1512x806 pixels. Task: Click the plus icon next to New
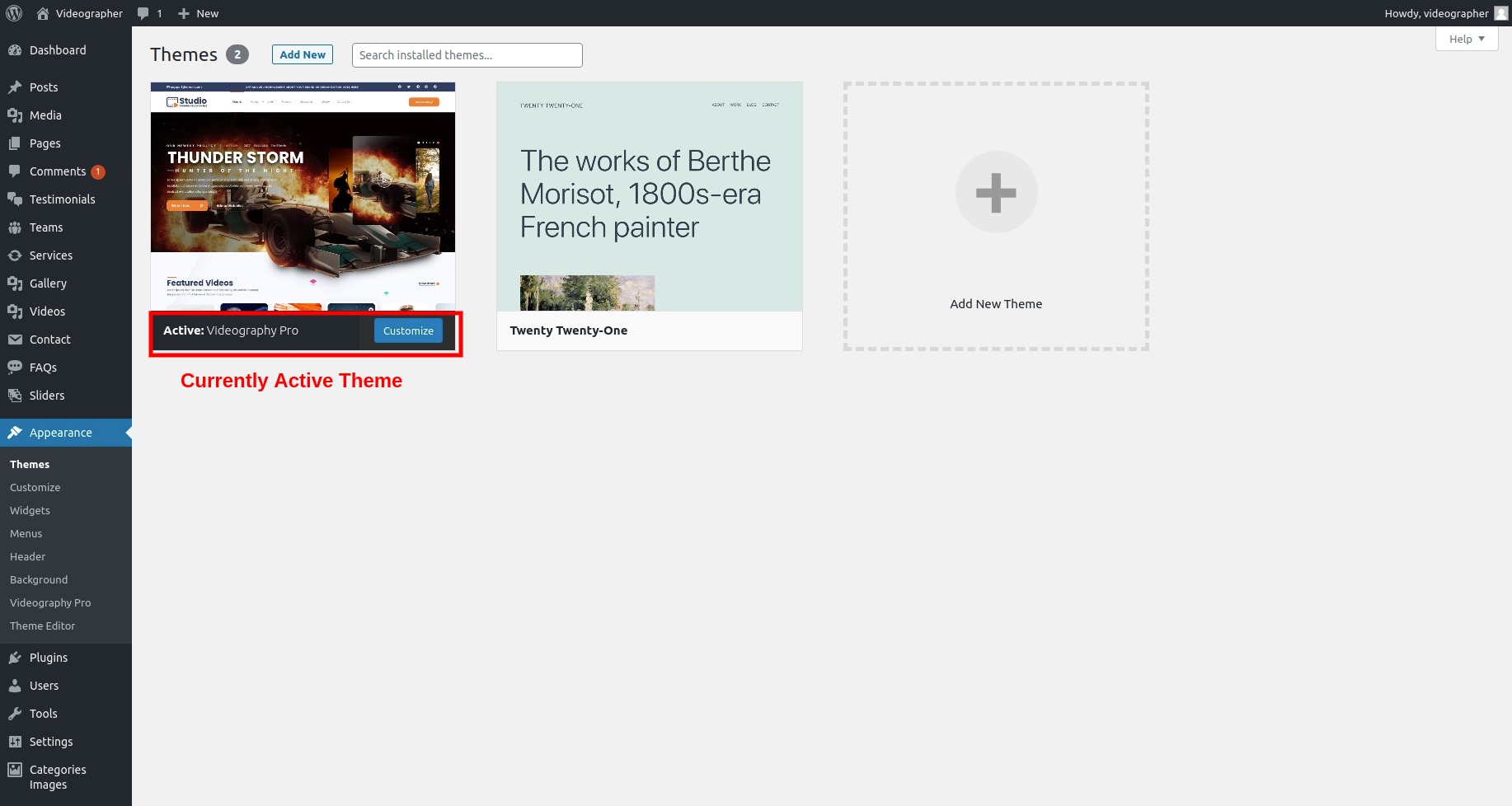click(184, 13)
